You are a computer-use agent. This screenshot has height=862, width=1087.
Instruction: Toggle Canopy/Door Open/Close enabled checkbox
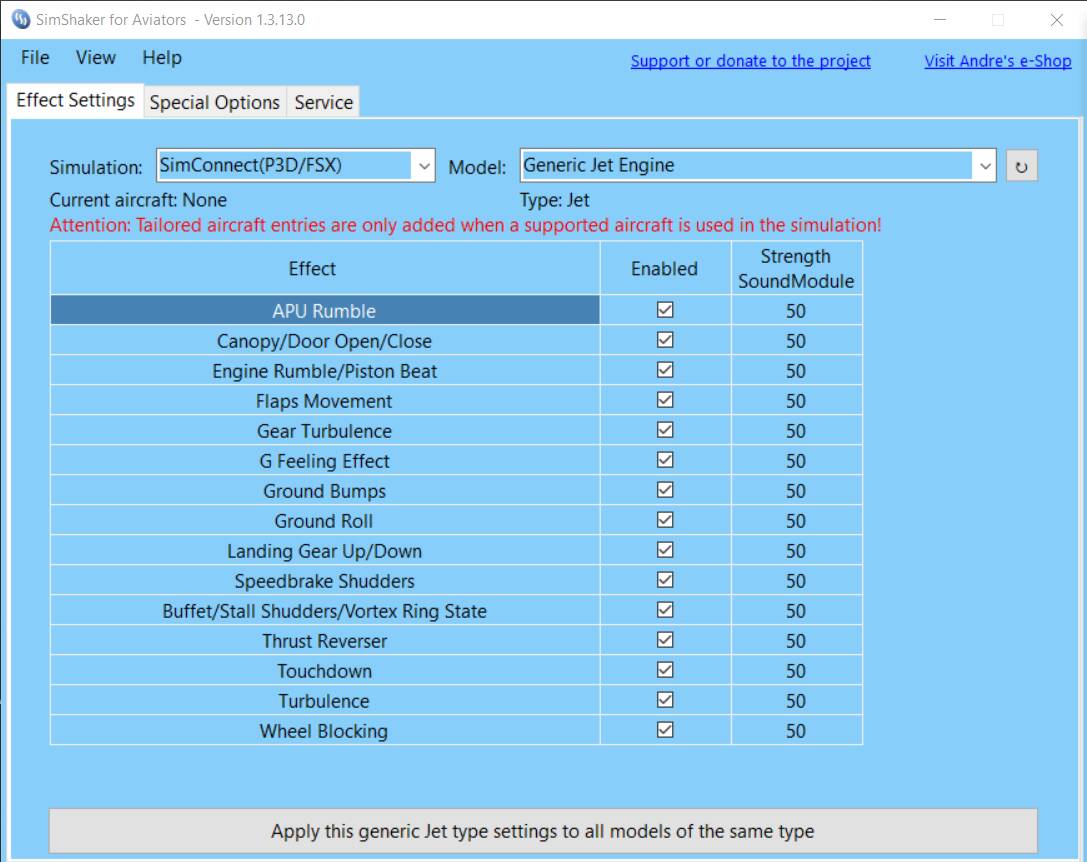click(665, 340)
